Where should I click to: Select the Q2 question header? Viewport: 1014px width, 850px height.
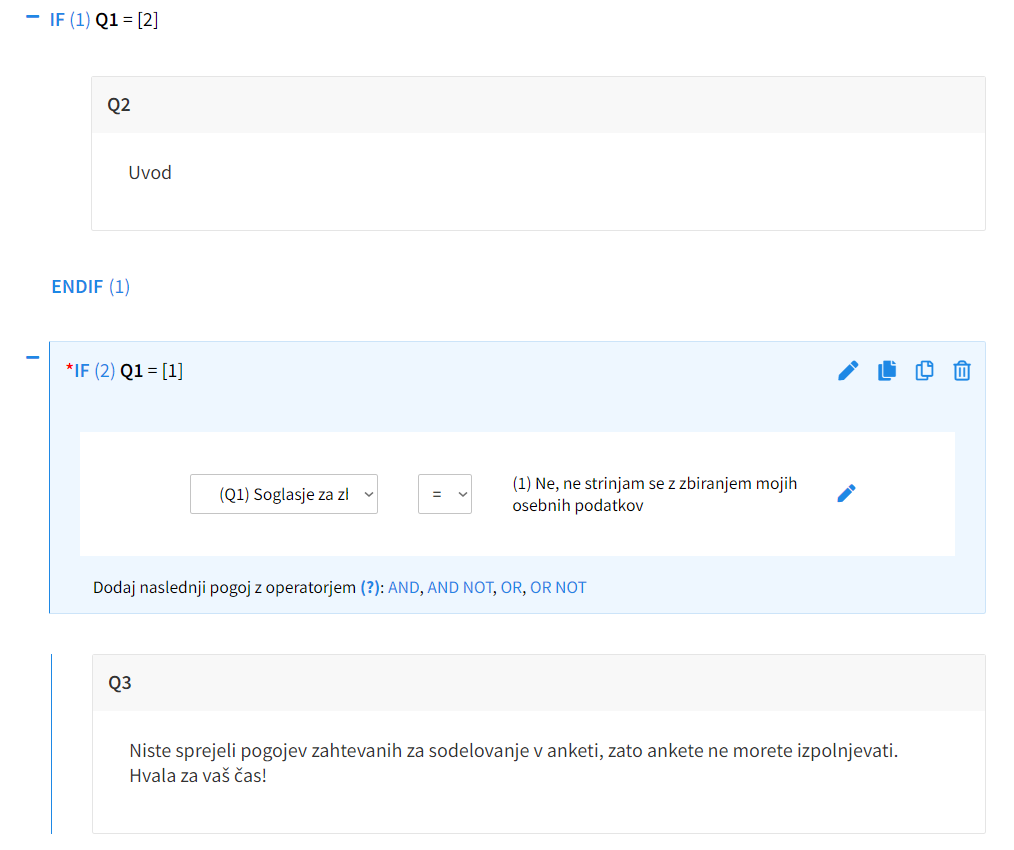pyautogui.click(x=538, y=105)
